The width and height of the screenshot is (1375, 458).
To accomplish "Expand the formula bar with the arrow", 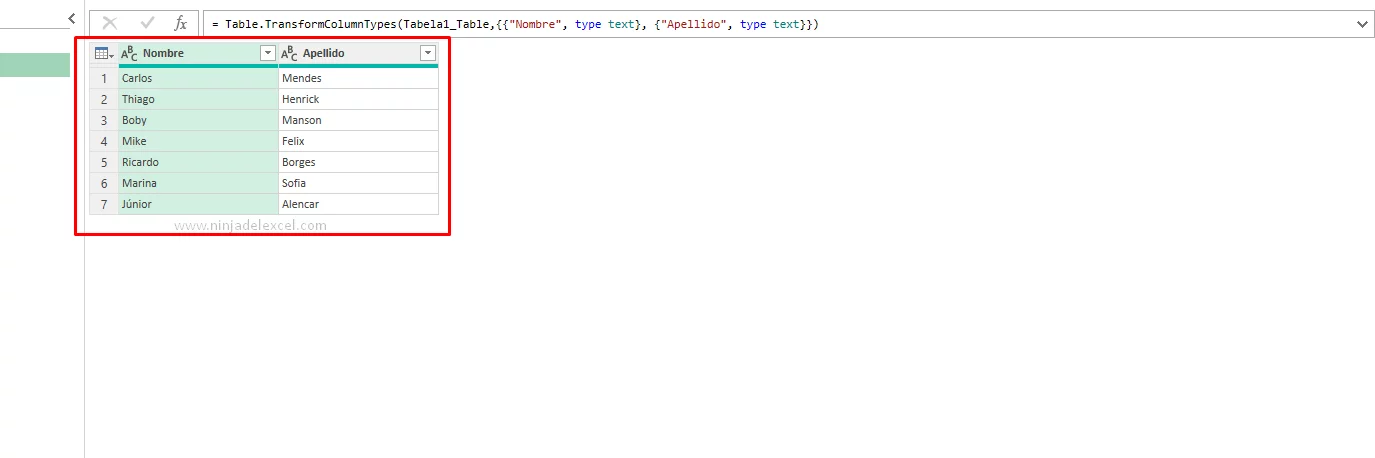I will coord(1361,23).
